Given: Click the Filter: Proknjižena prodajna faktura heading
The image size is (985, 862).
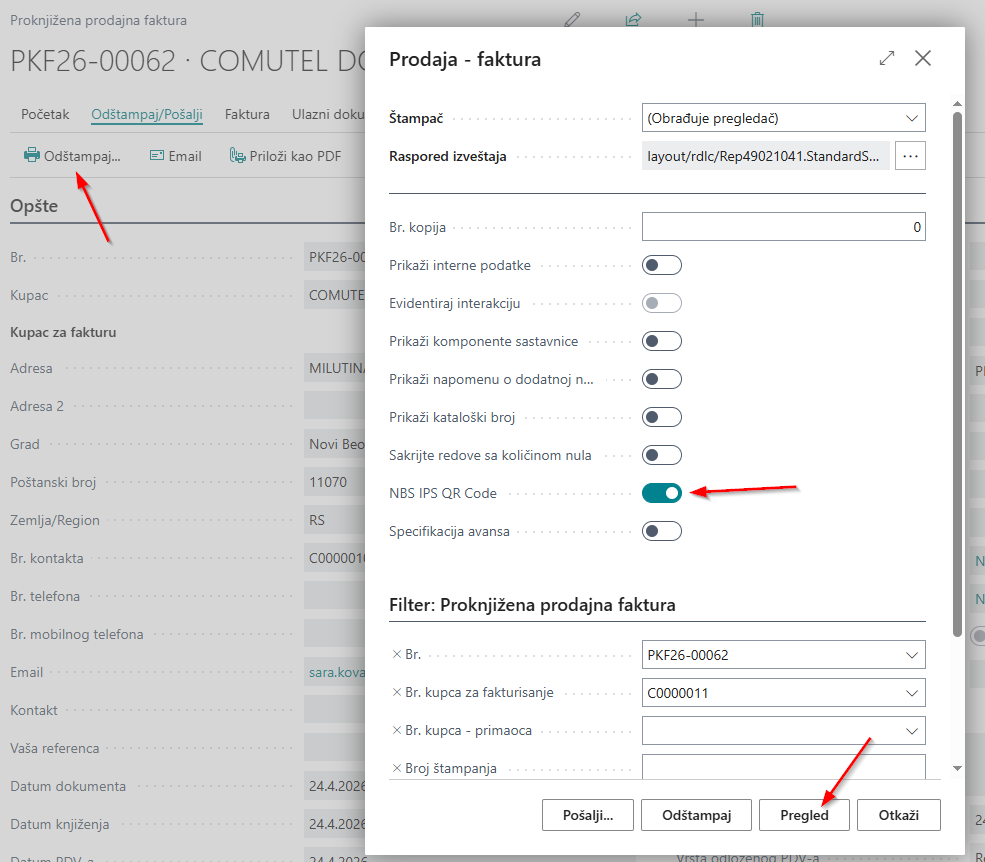Looking at the screenshot, I should click(532, 605).
